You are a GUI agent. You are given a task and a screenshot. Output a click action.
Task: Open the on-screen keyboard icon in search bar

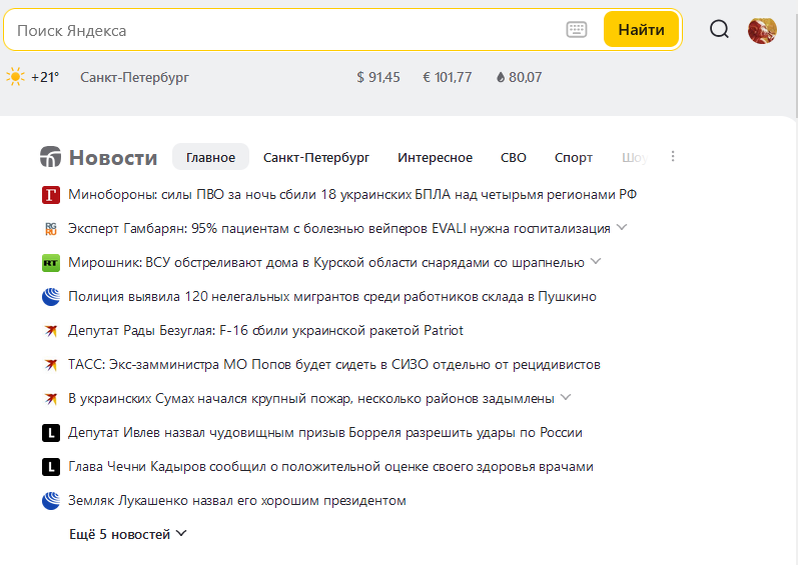(576, 30)
